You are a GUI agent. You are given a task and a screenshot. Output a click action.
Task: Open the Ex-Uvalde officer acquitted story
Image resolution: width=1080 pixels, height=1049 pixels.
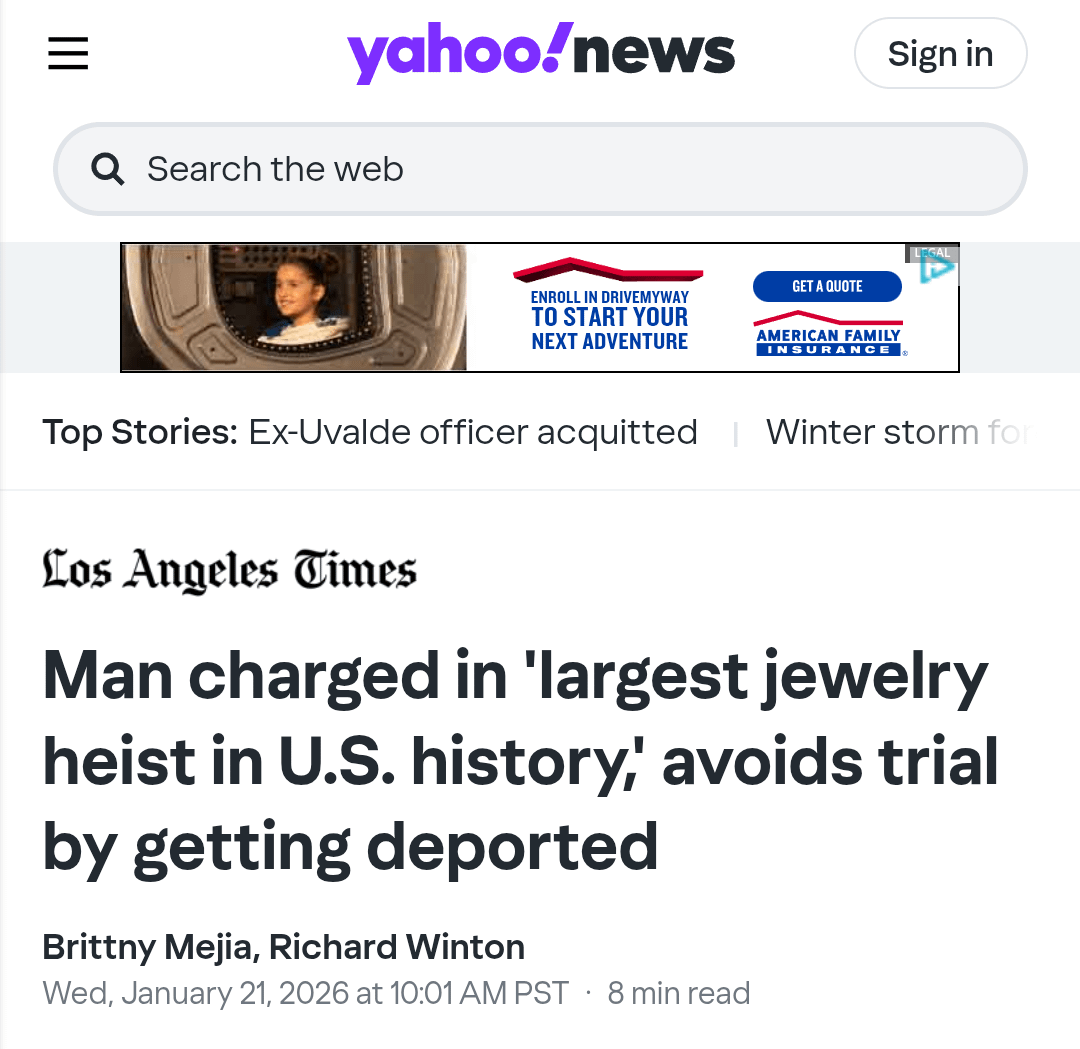tap(472, 432)
